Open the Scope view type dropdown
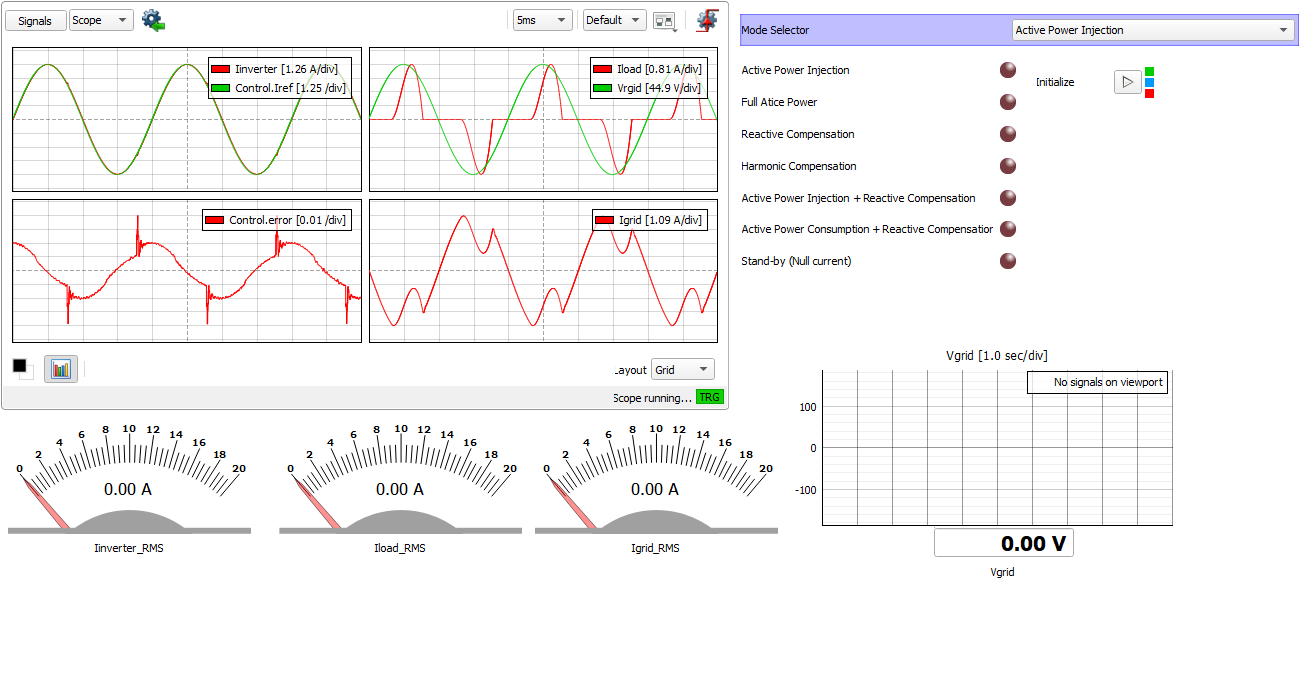Image resolution: width=1302 pixels, height=678 pixels. (x=101, y=20)
